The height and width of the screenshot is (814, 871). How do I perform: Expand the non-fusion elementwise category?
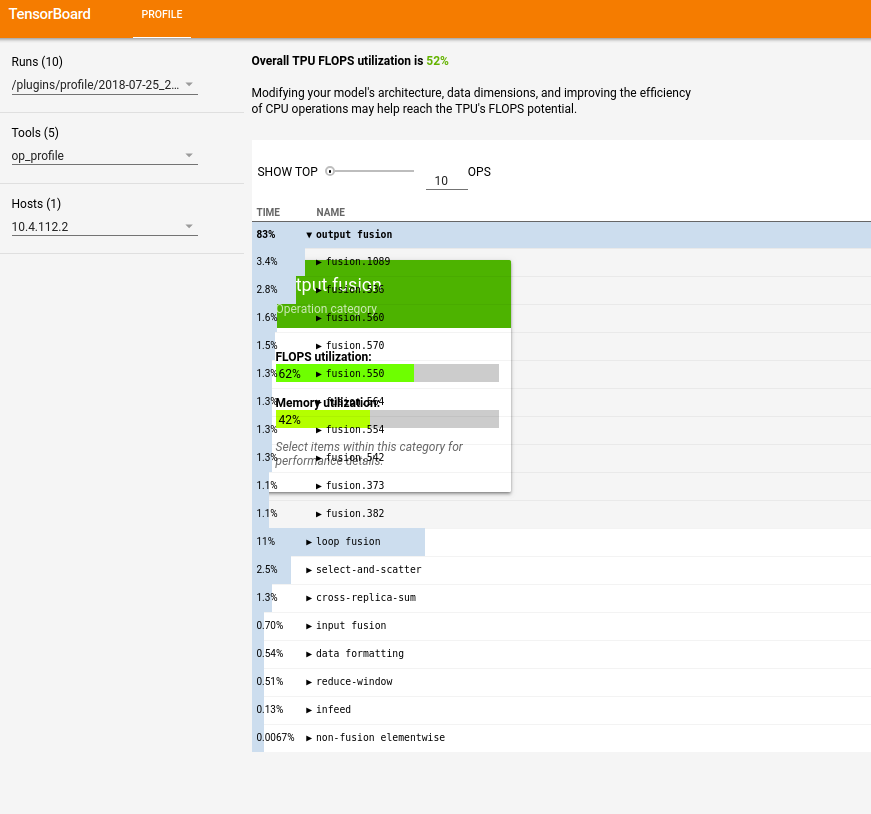(x=309, y=737)
